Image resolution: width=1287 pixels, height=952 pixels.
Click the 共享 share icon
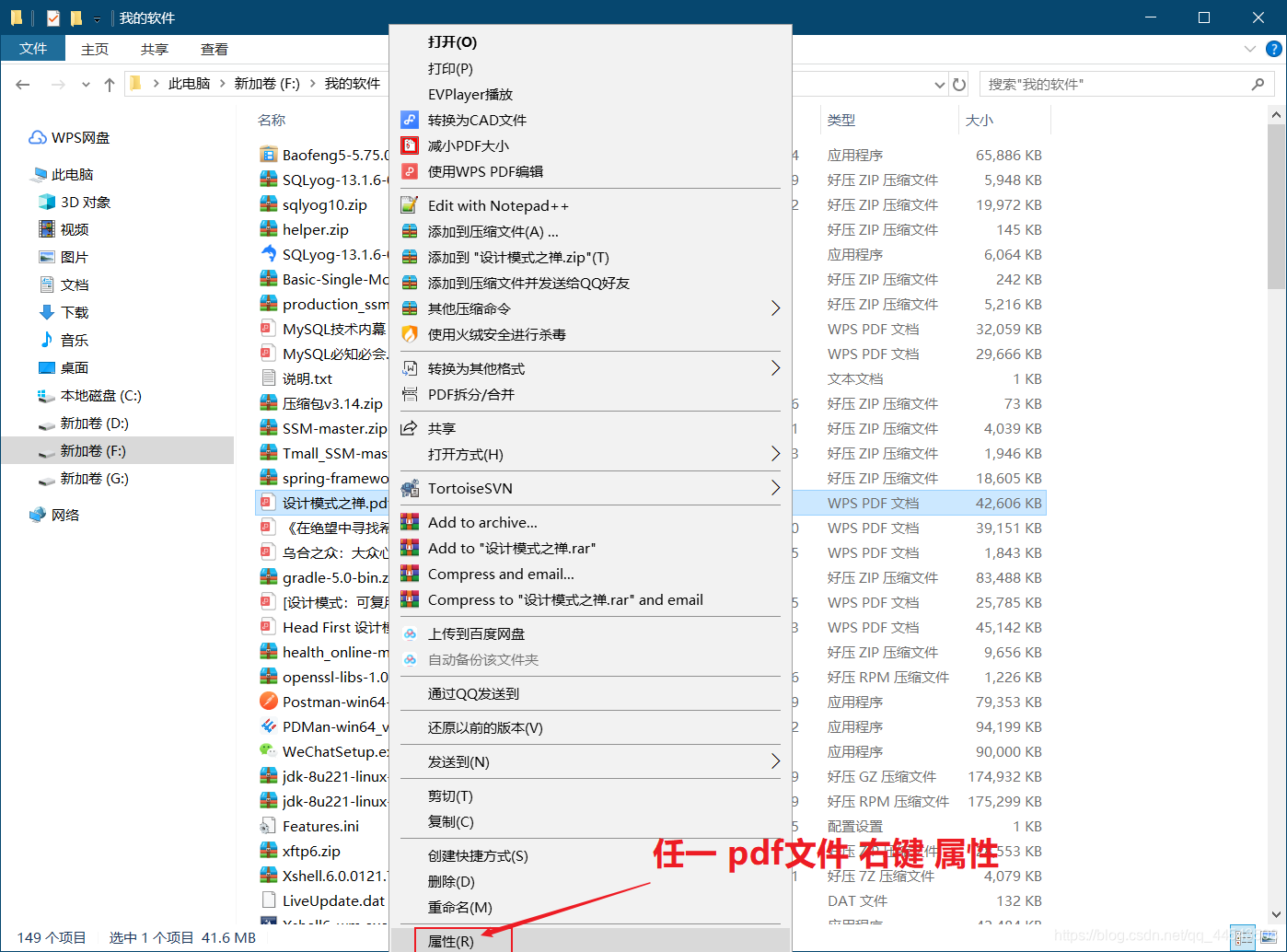410,428
